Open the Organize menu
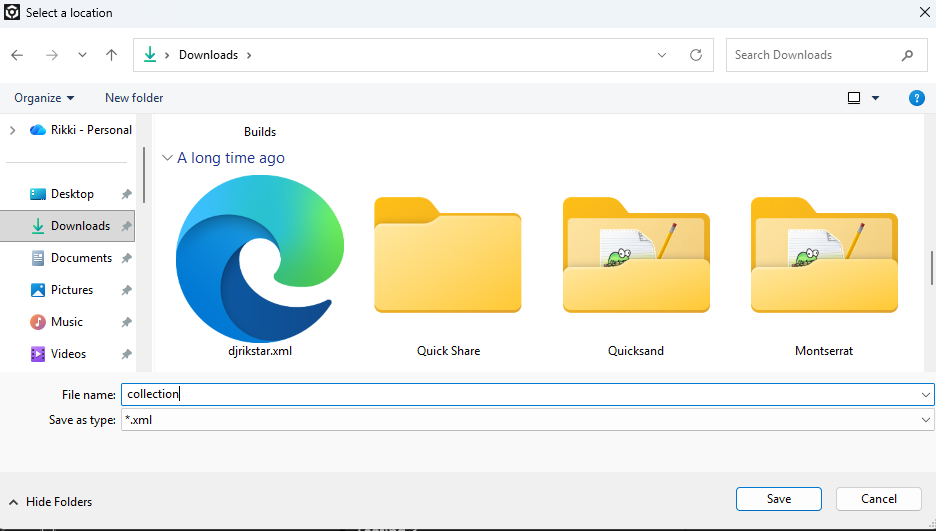The image size is (936, 531). [x=44, y=98]
